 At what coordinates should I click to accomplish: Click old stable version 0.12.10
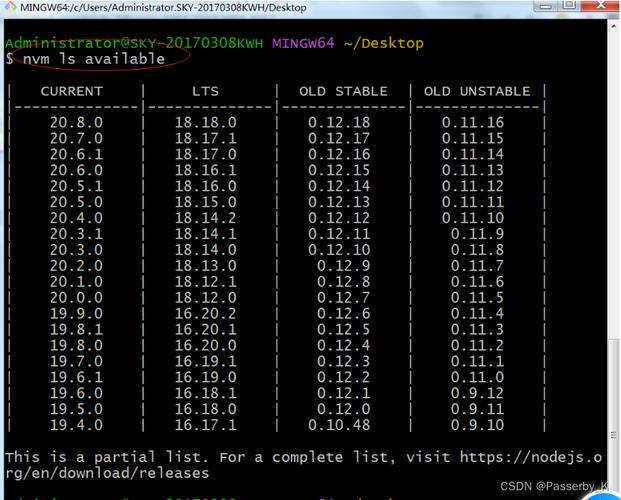click(339, 250)
